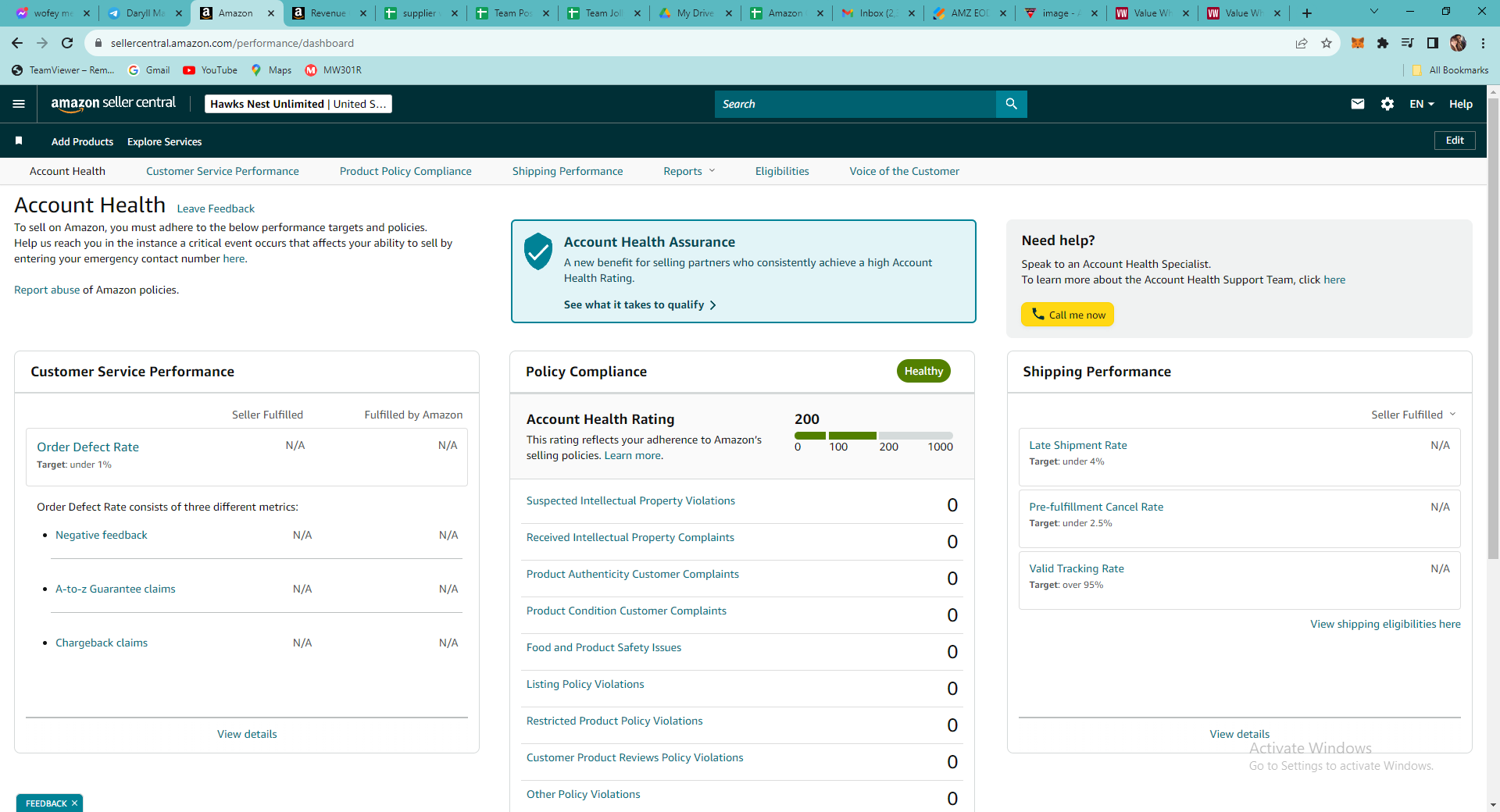Open the Maps bookmark

pyautogui.click(x=271, y=70)
